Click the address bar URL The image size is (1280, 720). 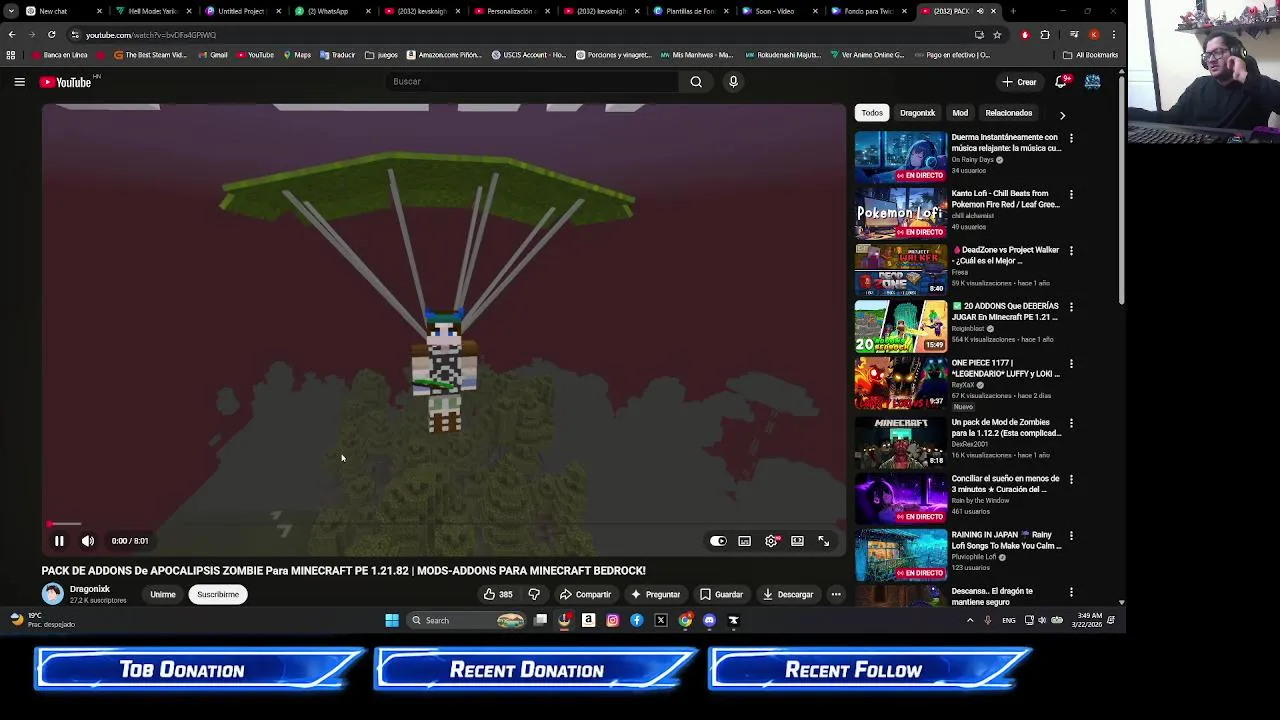[150, 35]
